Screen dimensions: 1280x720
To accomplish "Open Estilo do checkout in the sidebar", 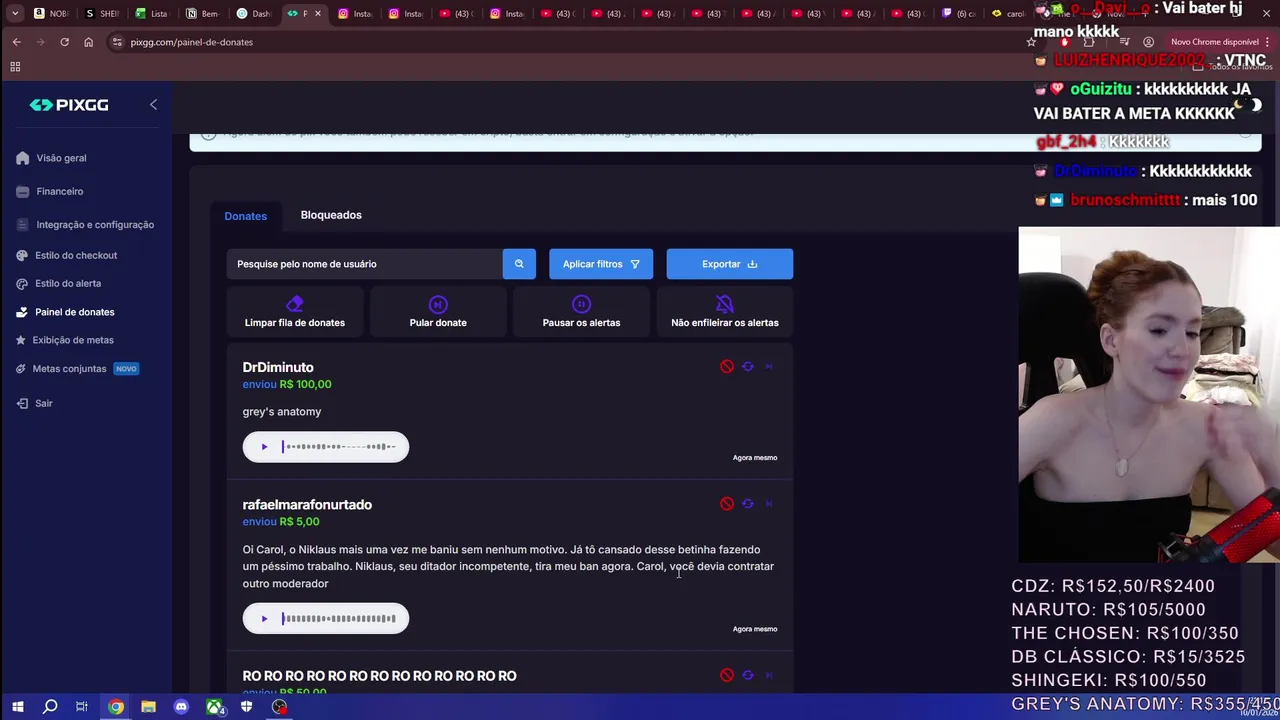I will tap(66, 255).
